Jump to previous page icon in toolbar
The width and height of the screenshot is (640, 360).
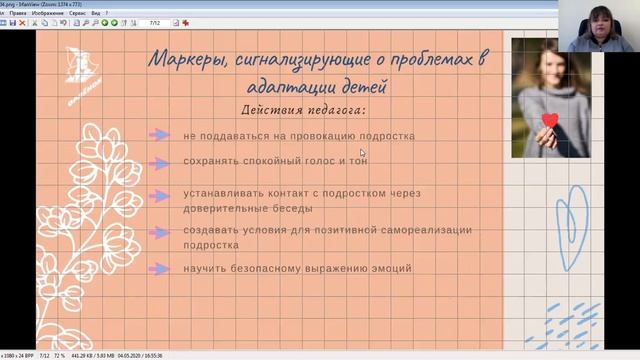[124, 23]
